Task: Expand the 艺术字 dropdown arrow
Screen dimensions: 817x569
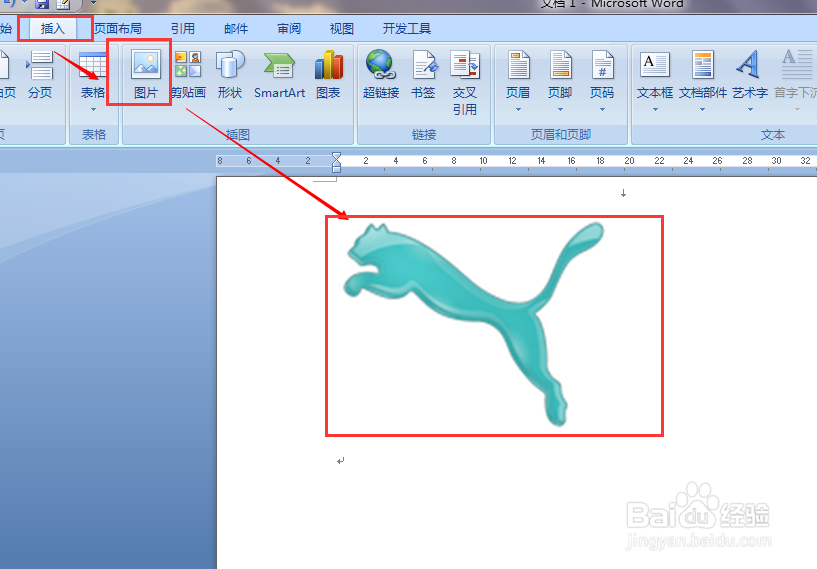Action: pos(750,109)
